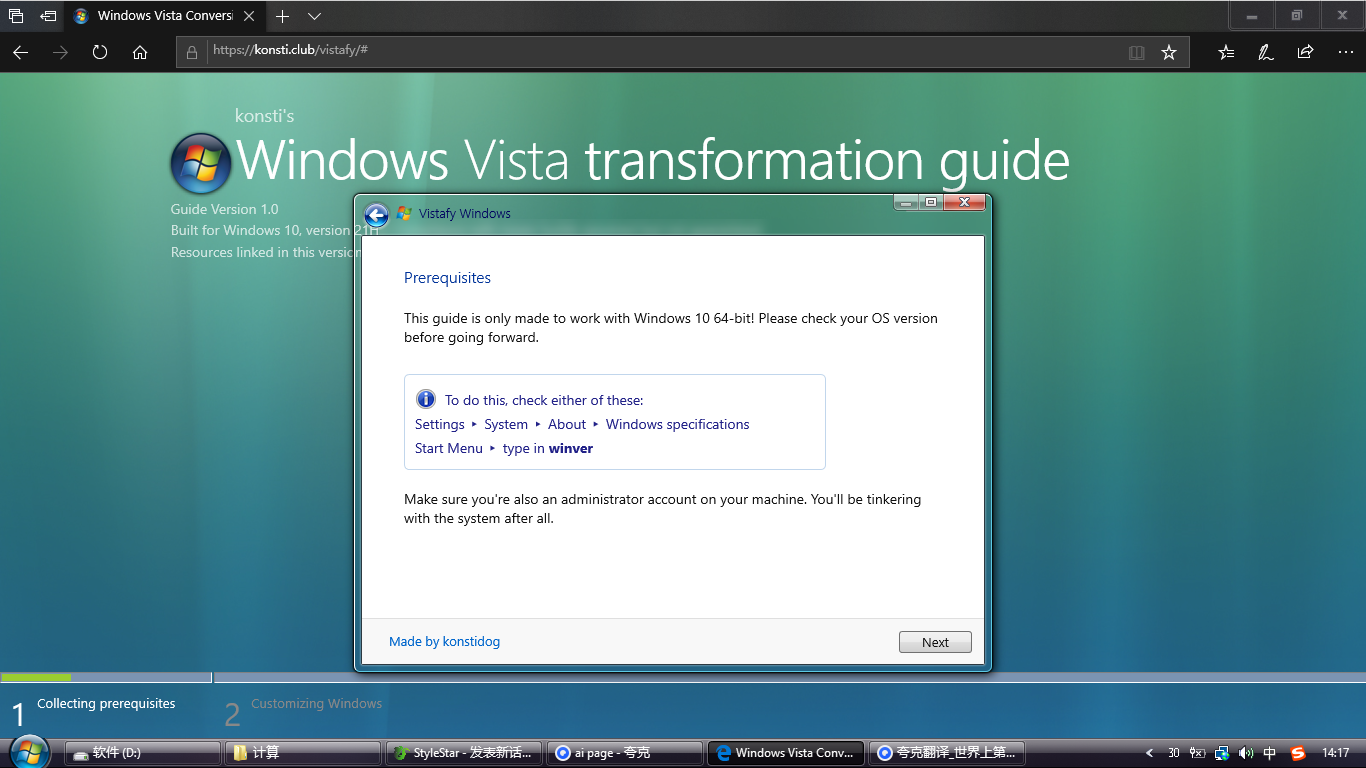Open the Vista Start orb
The image size is (1366, 768).
coord(28,751)
